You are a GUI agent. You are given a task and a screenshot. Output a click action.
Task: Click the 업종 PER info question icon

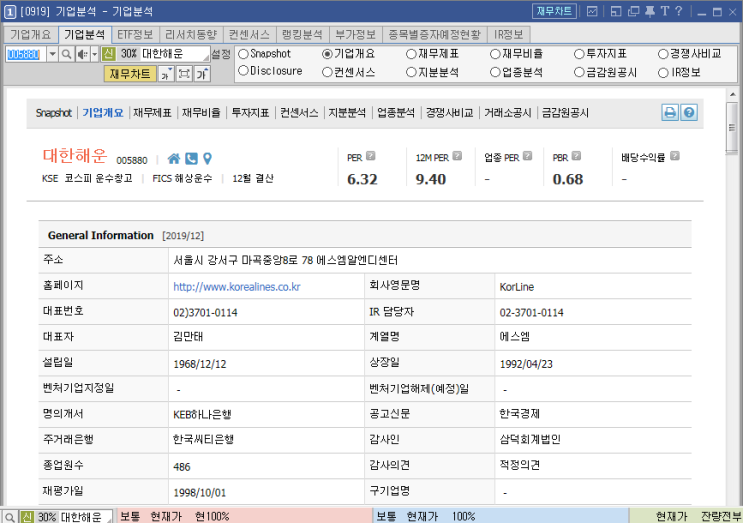click(x=527, y=156)
